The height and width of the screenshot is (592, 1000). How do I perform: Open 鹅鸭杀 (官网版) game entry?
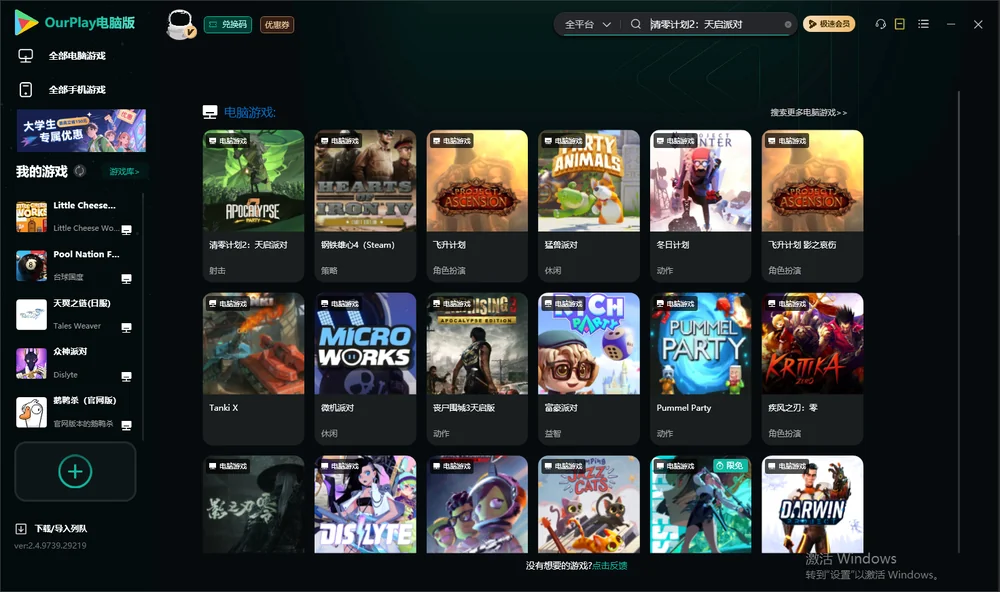(77, 412)
